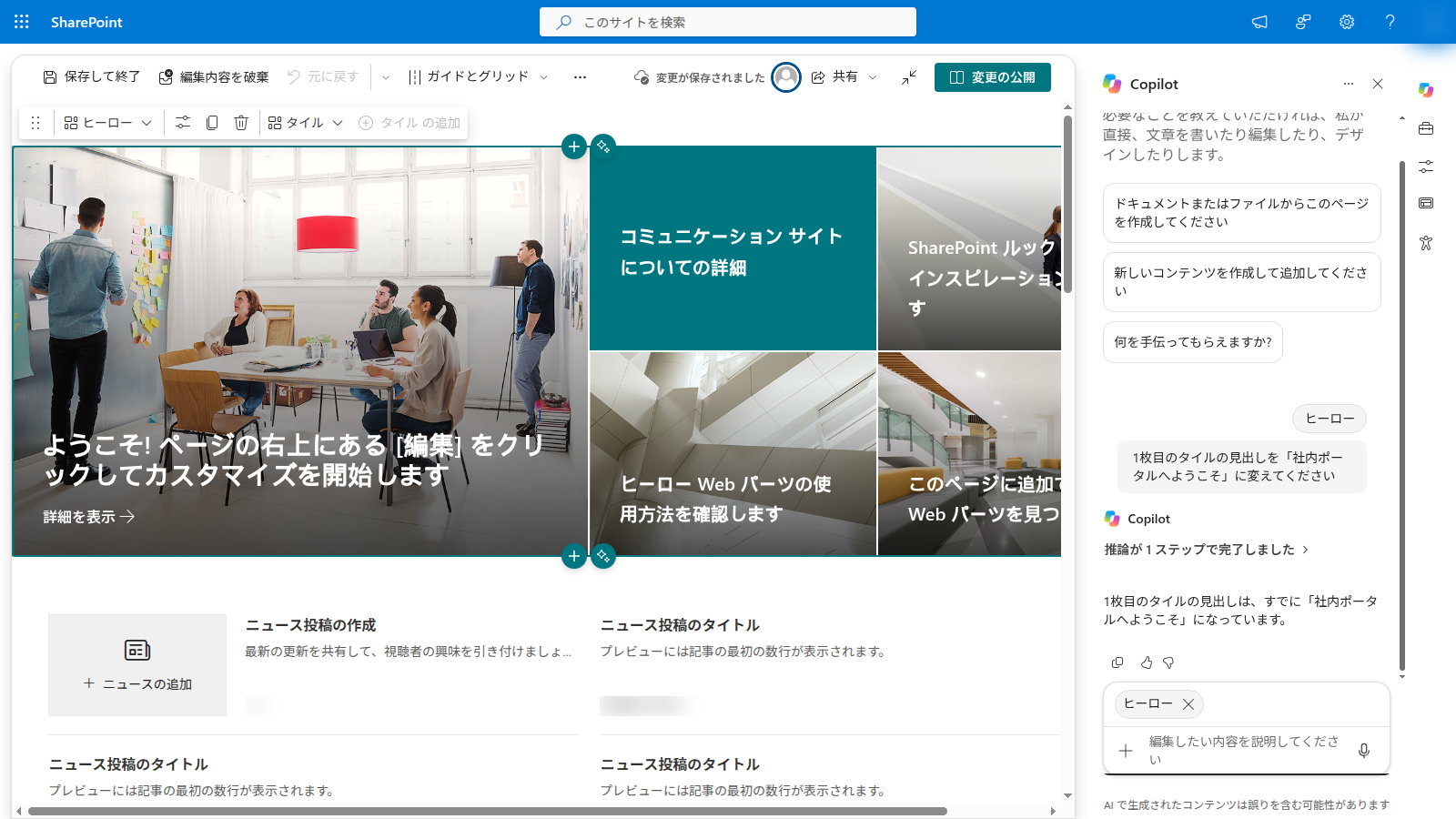Click the top Copilot sparkle section icon
The image size is (1456, 819).
coord(603,147)
